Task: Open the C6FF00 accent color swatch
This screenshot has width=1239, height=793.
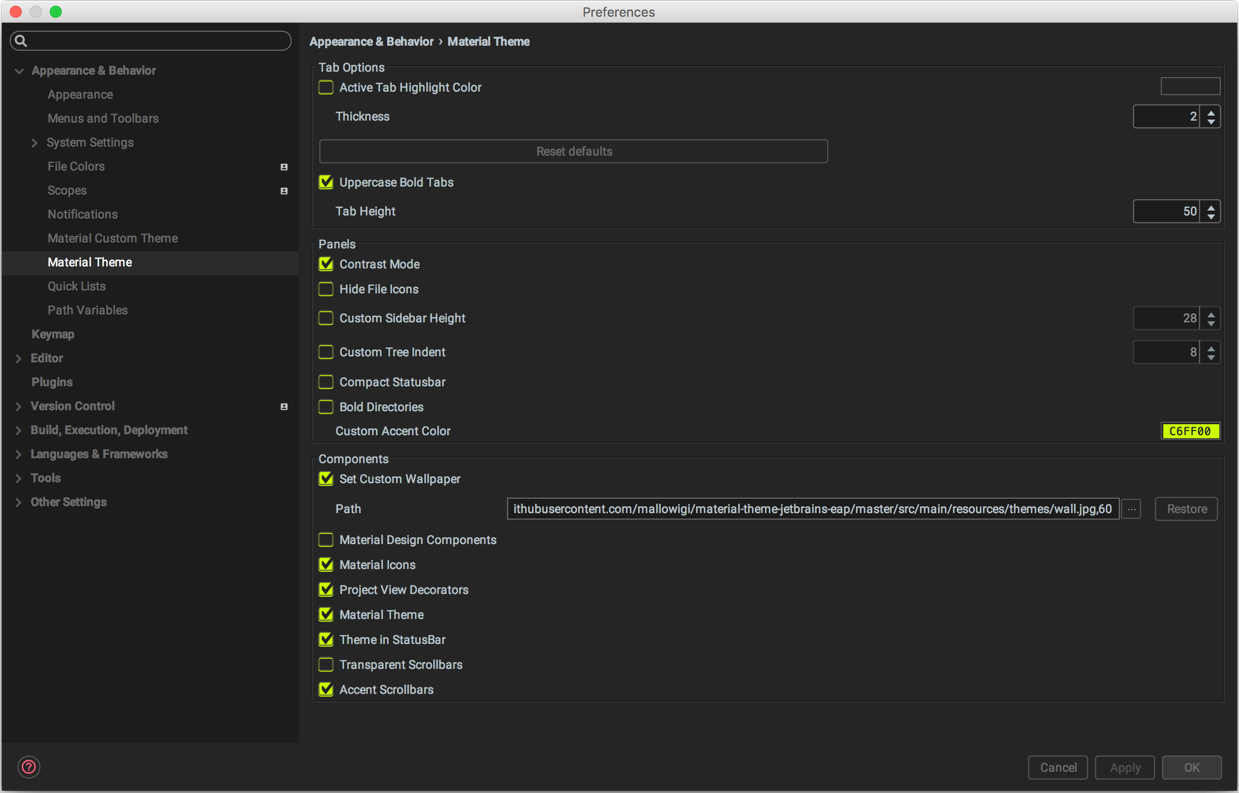Action: pos(1190,431)
